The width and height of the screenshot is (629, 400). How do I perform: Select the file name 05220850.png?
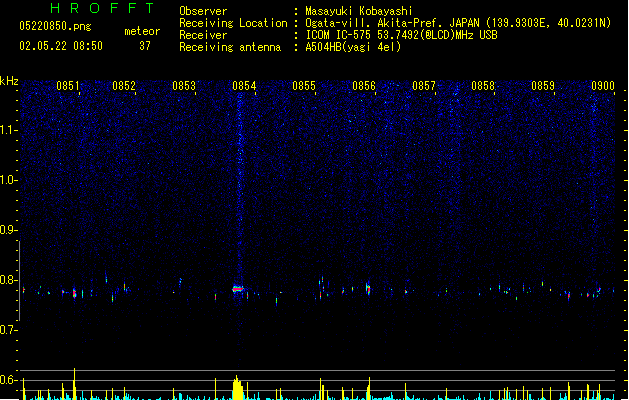tap(55, 26)
